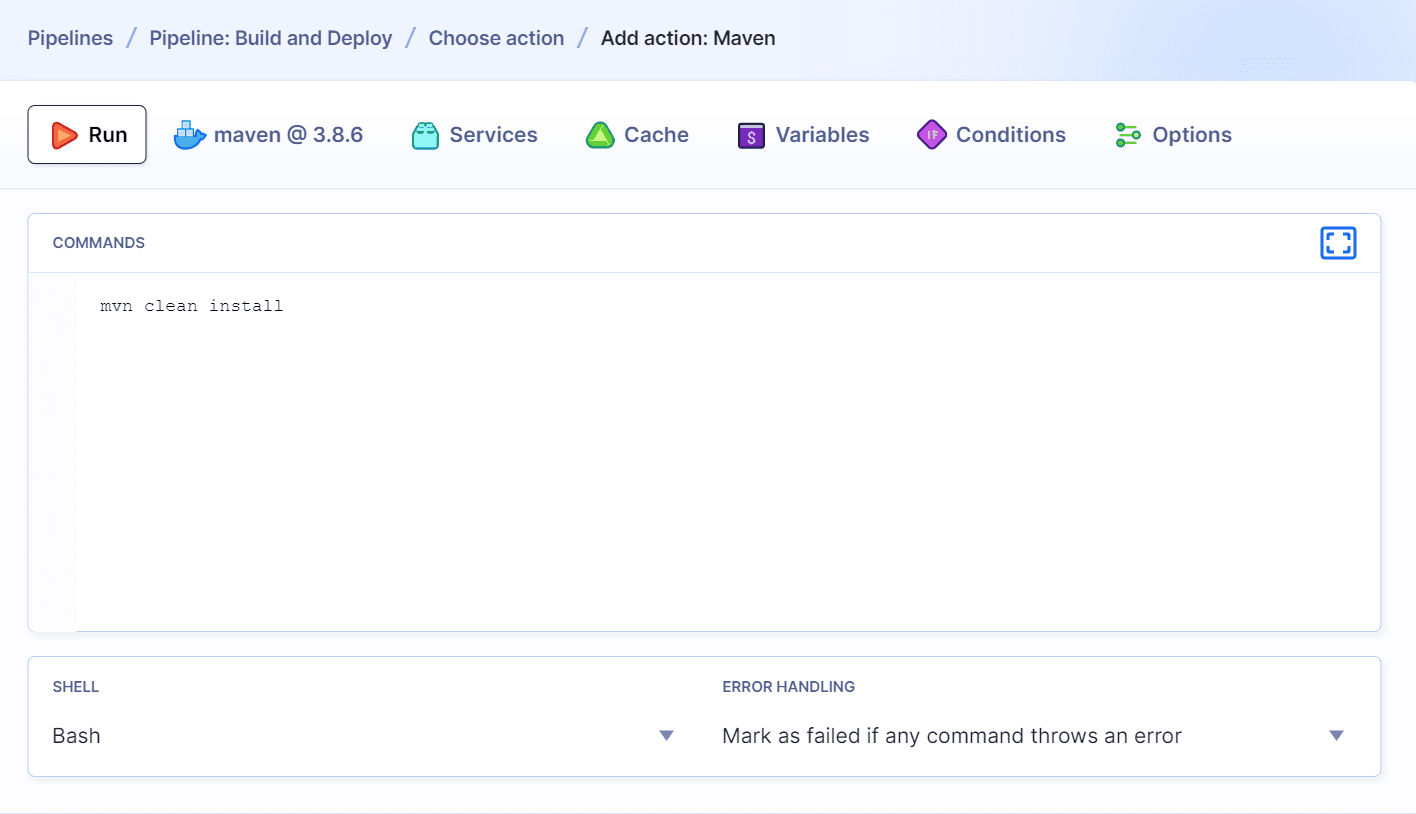Switch to the Variables tab
The height and width of the screenshot is (814, 1416).
point(821,134)
